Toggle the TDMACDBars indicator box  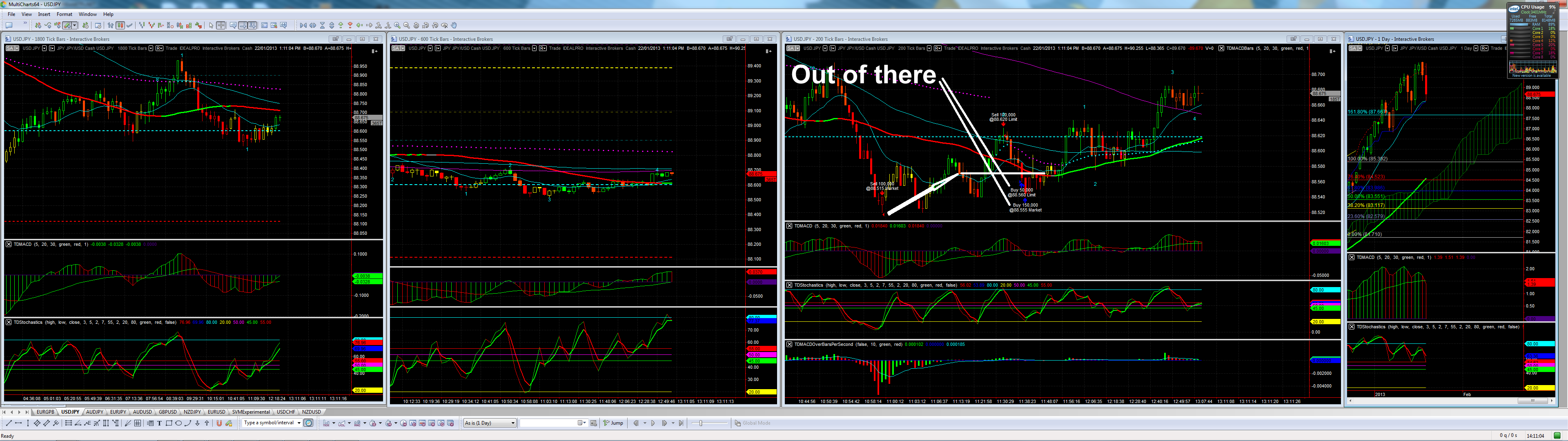pyautogui.click(x=1221, y=48)
